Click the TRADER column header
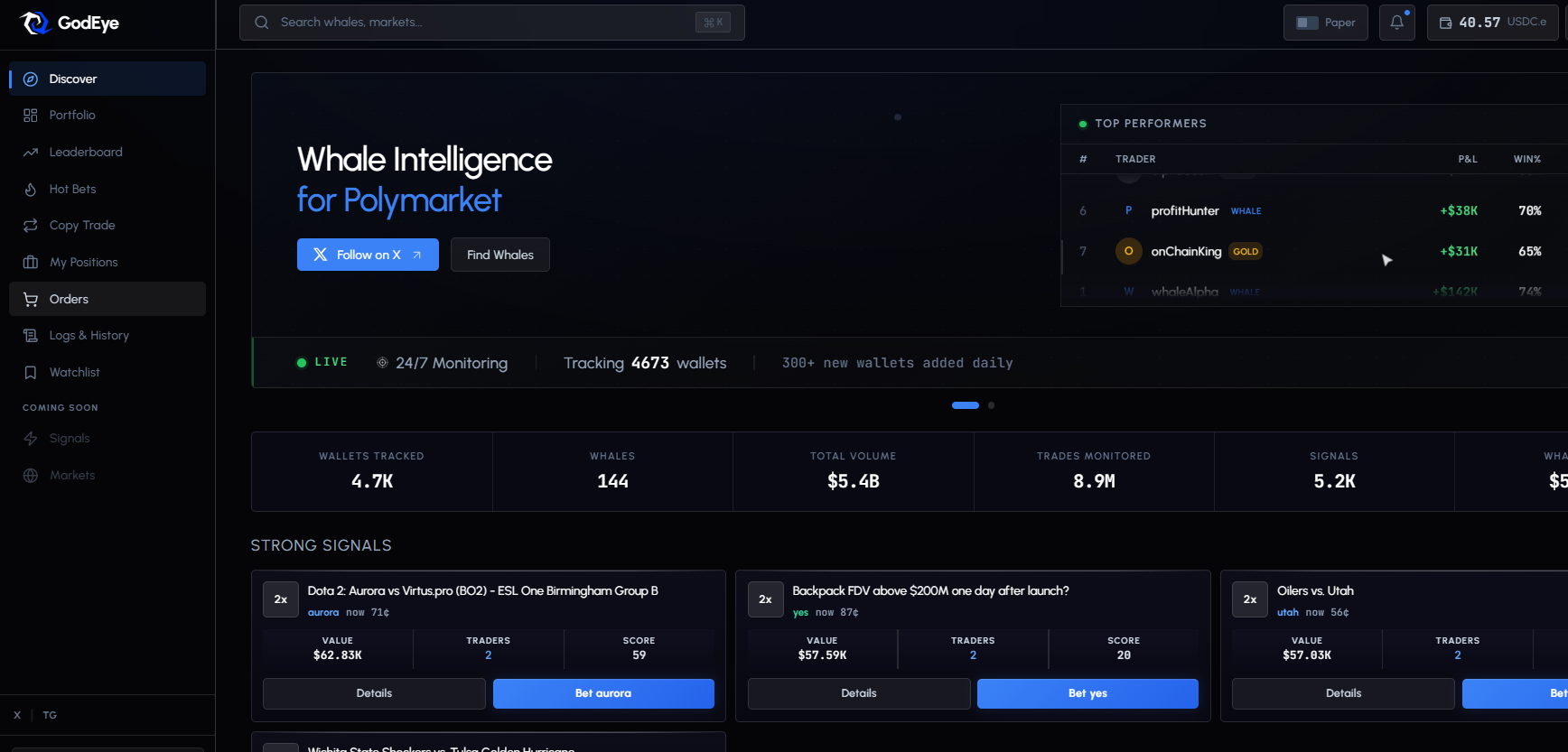 pos(1135,159)
